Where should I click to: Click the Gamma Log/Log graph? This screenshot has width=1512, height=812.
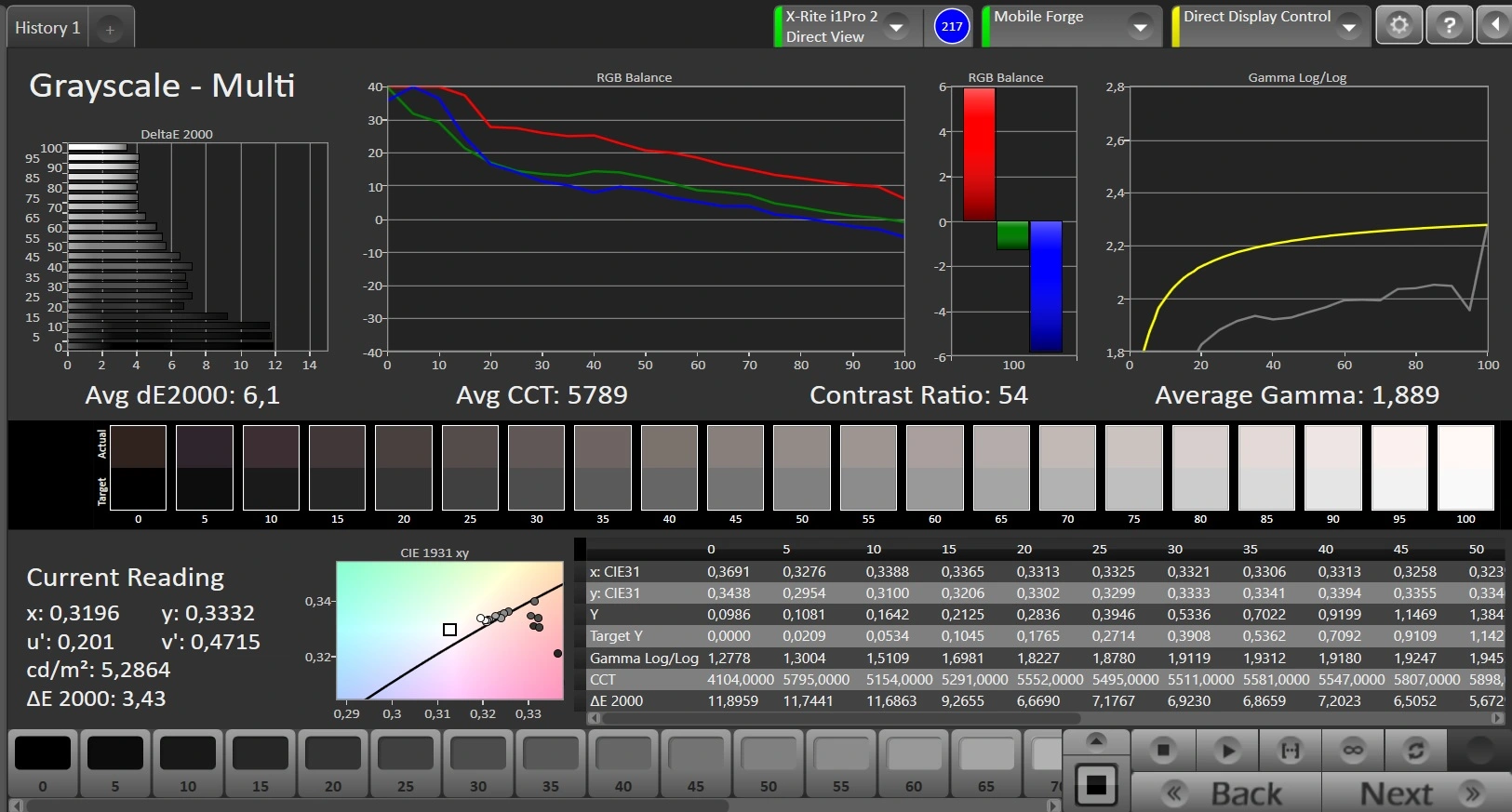(1308, 220)
